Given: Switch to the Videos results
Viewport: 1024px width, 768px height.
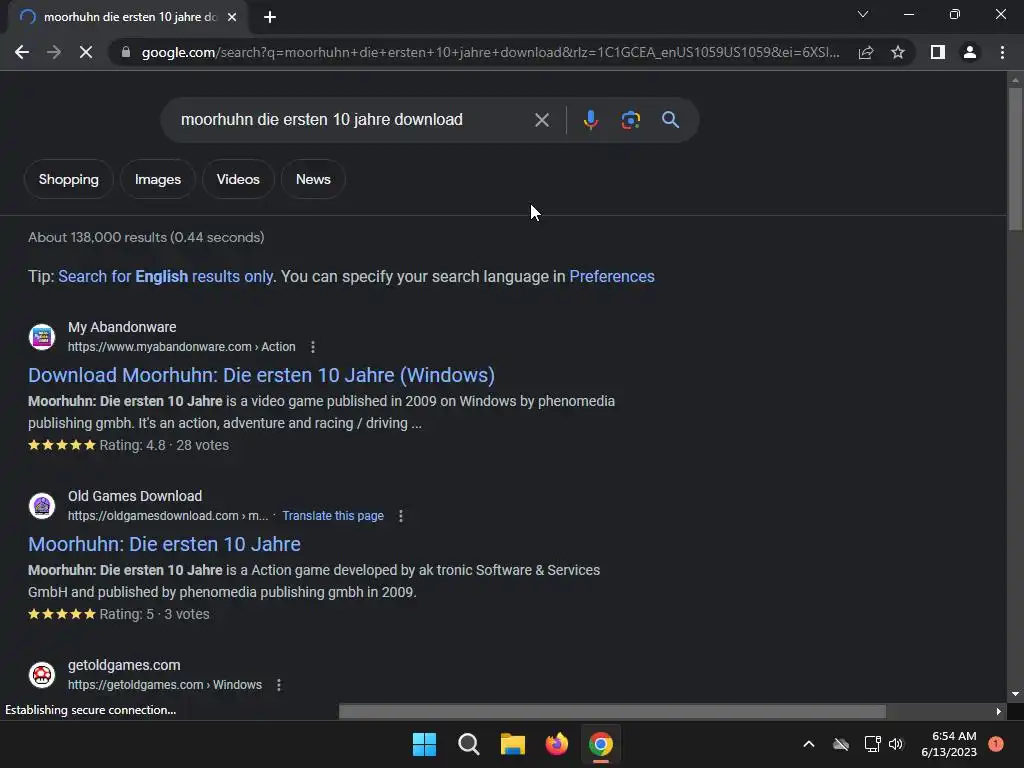Looking at the screenshot, I should (x=238, y=179).
